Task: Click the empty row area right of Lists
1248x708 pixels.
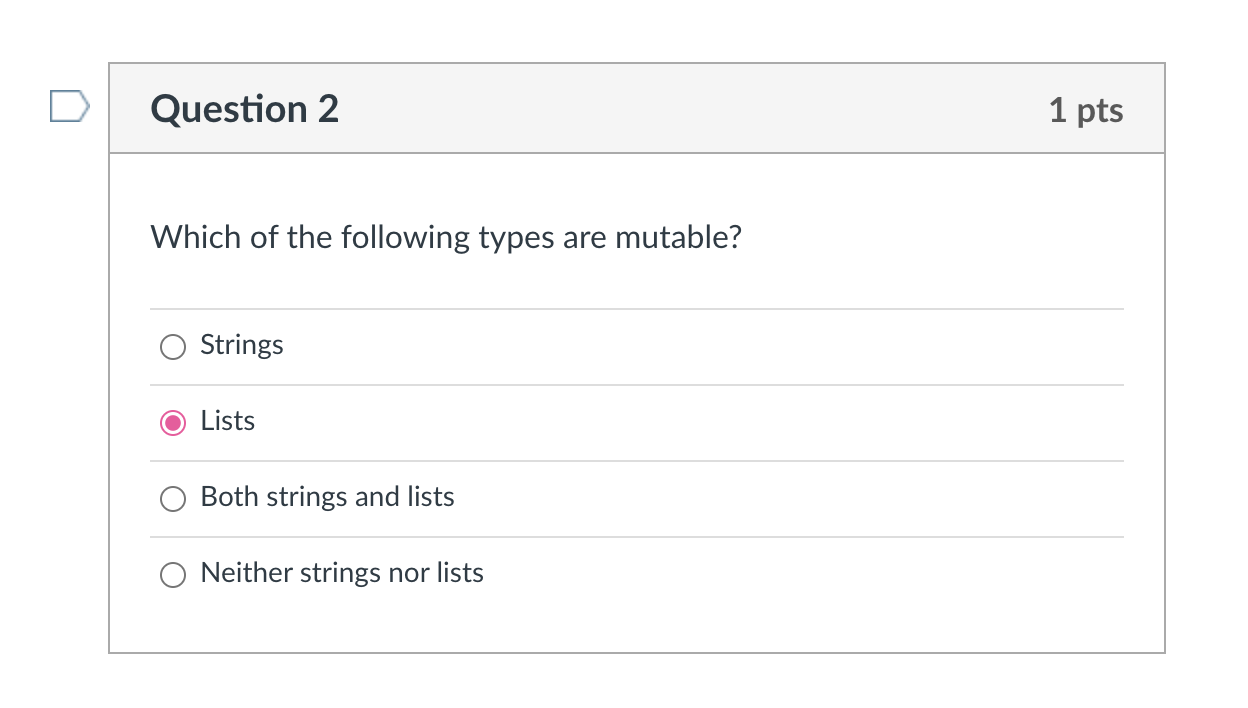Action: click(690, 423)
